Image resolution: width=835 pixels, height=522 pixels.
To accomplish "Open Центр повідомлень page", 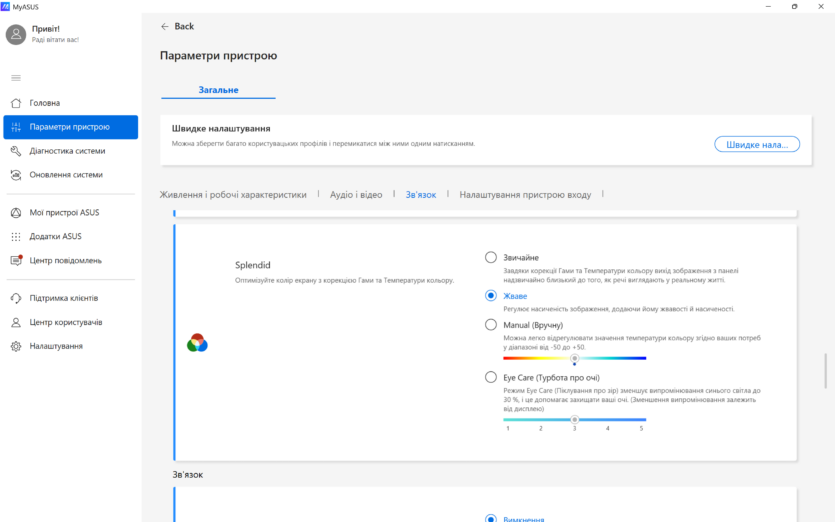I will 70,260.
